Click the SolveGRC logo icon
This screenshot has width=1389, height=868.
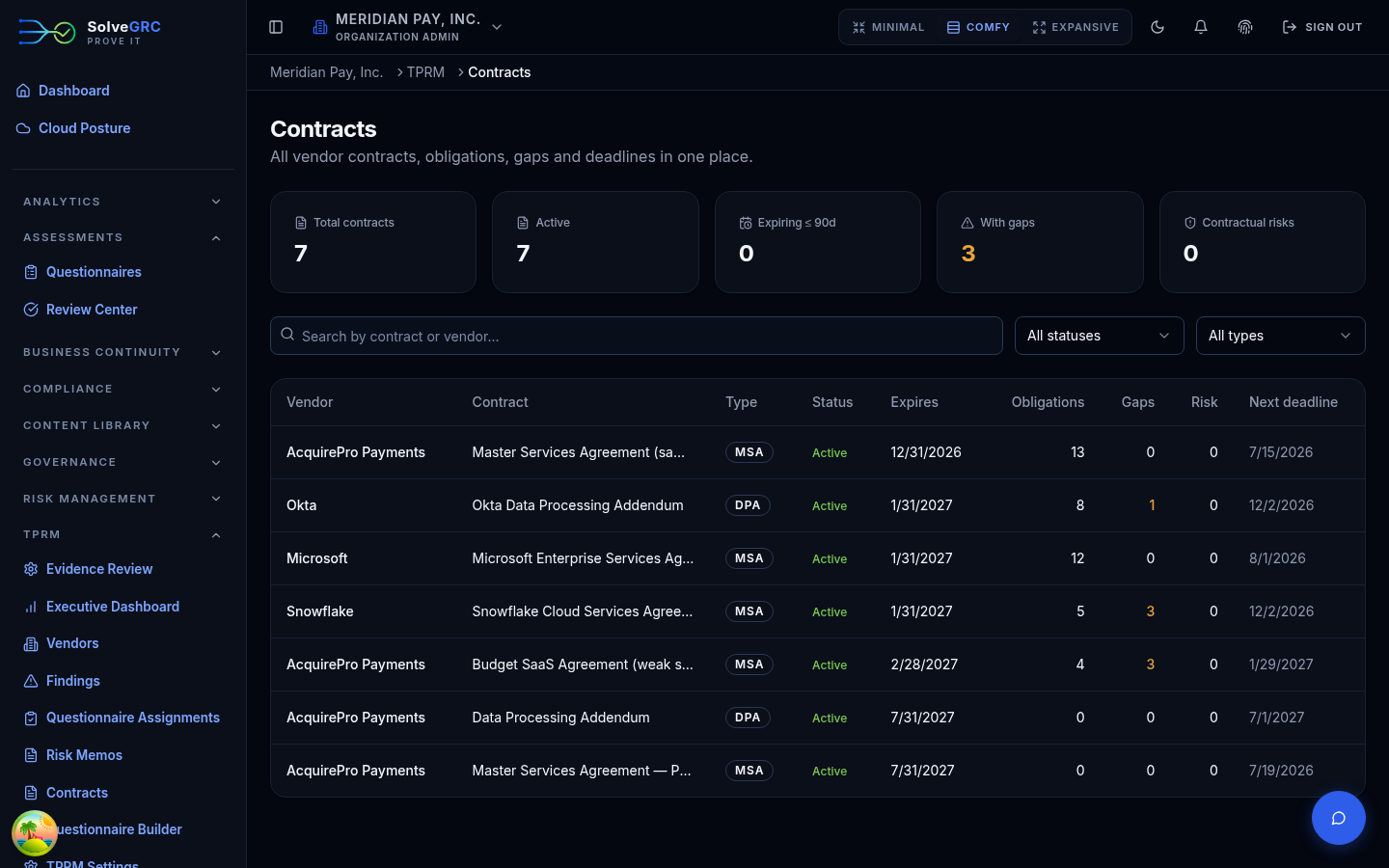point(46,33)
